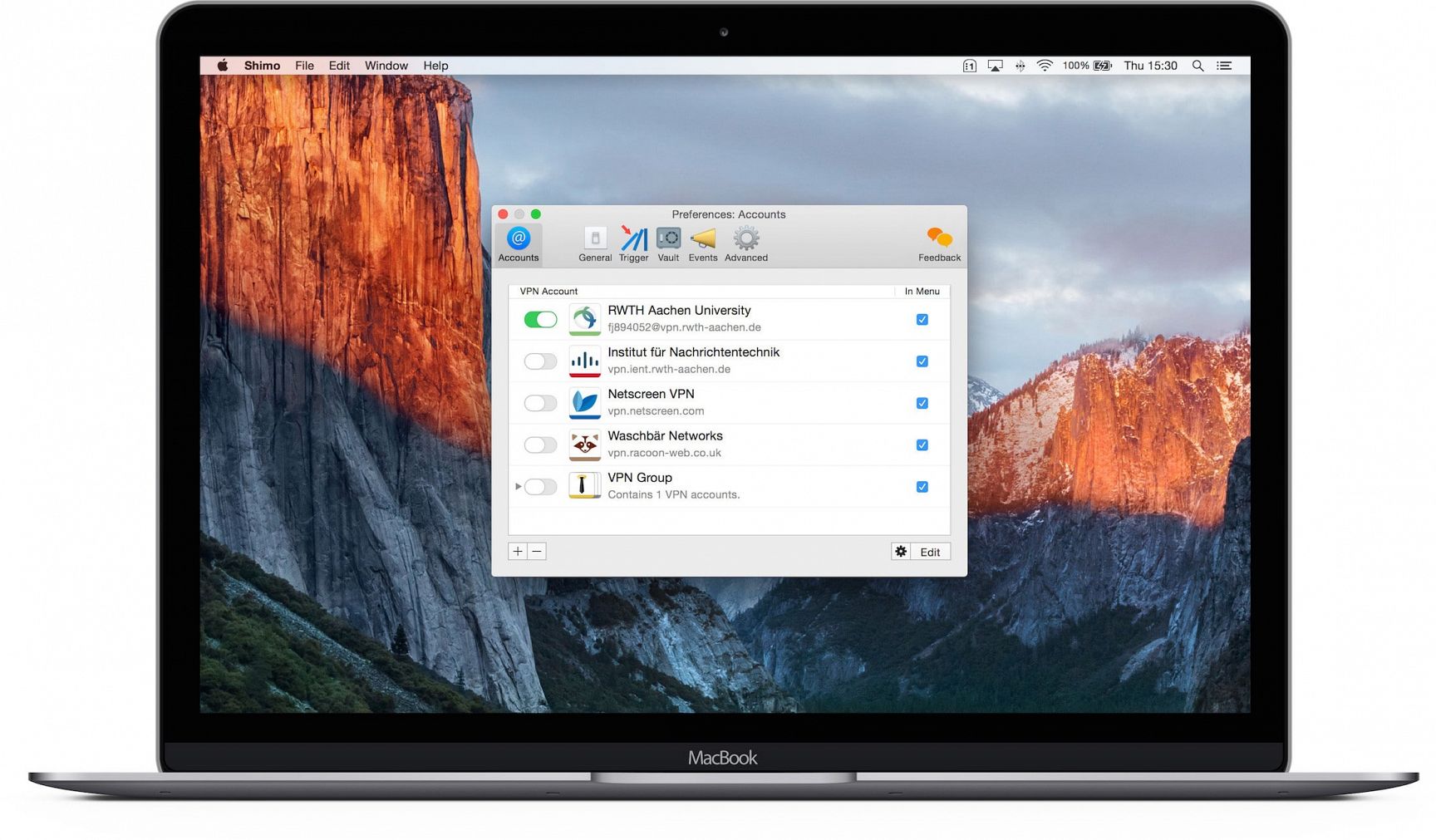Click the Wi-Fi status icon

[x=1045, y=66]
